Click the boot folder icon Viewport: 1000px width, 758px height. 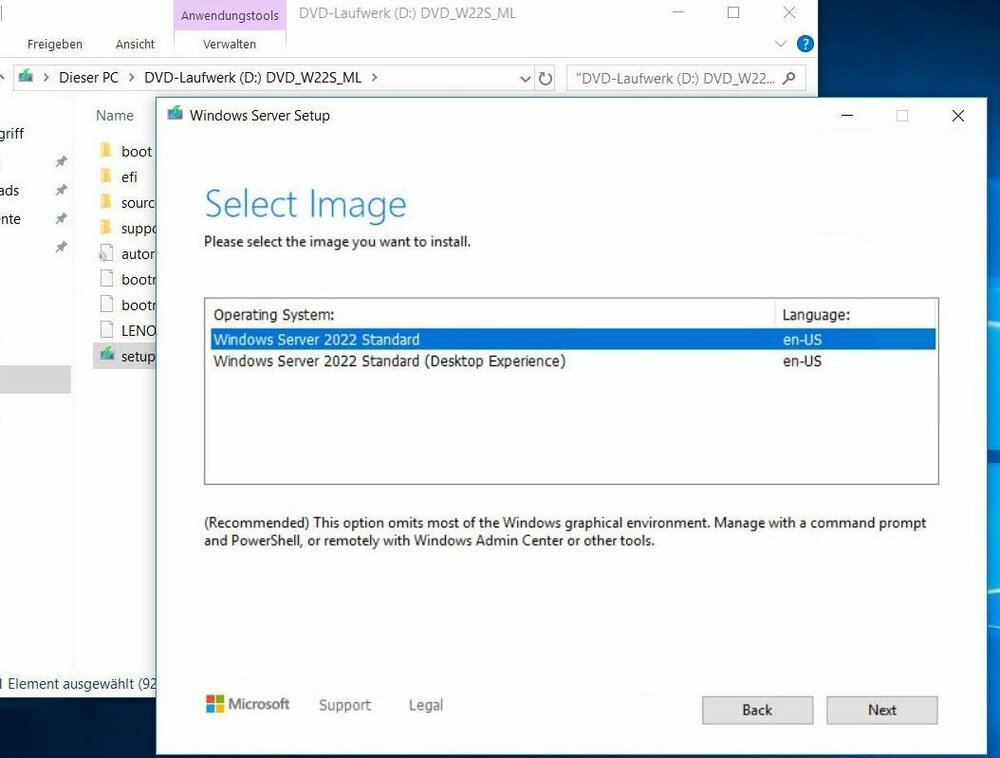[x=106, y=151]
